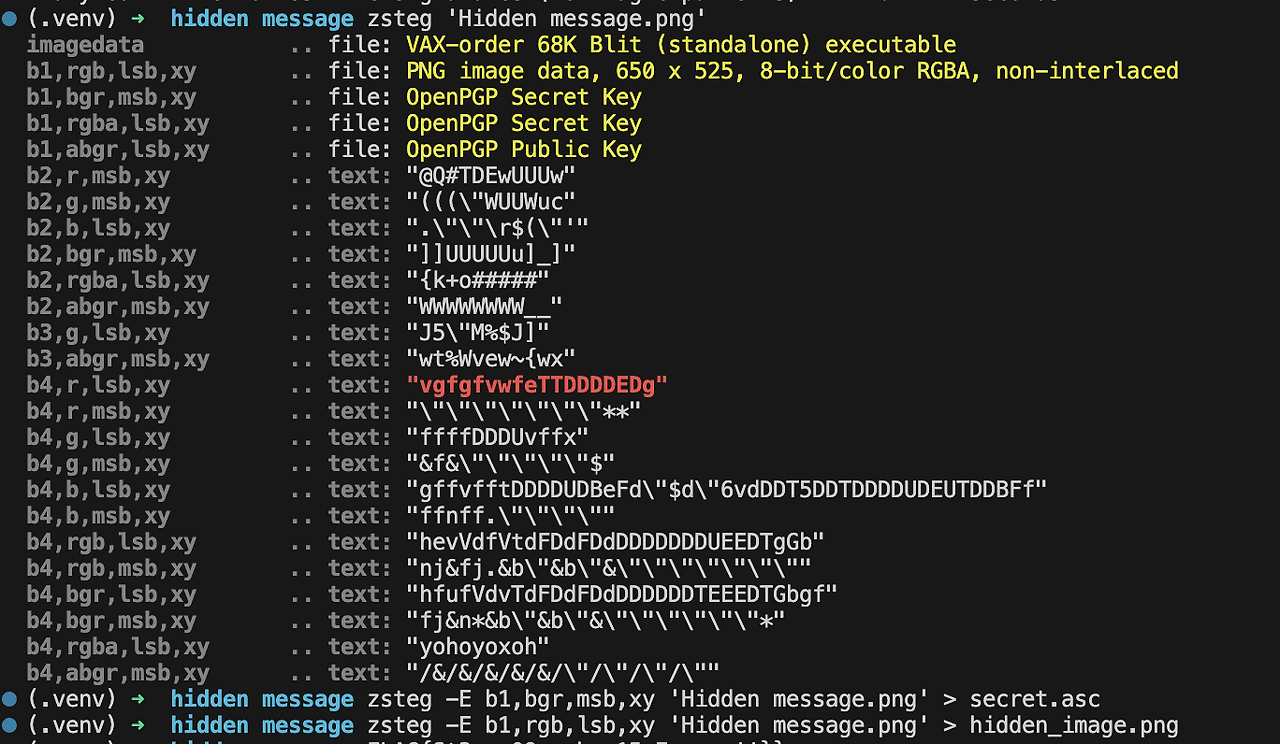
Task: Click the "b4,r,lsb,xy" channel label
Action: tap(98, 385)
